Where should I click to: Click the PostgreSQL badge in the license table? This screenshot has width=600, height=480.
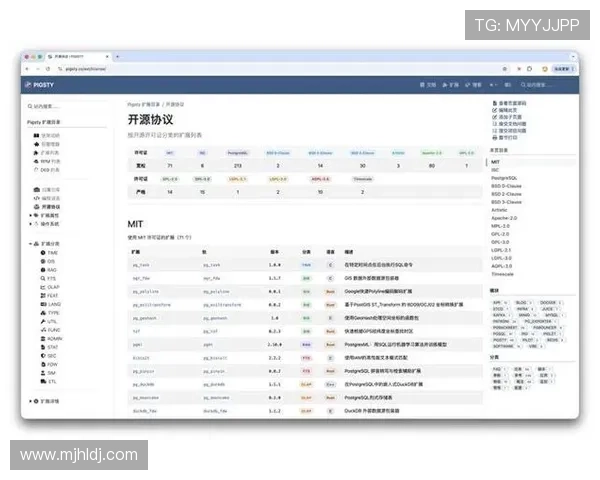pyautogui.click(x=237, y=153)
